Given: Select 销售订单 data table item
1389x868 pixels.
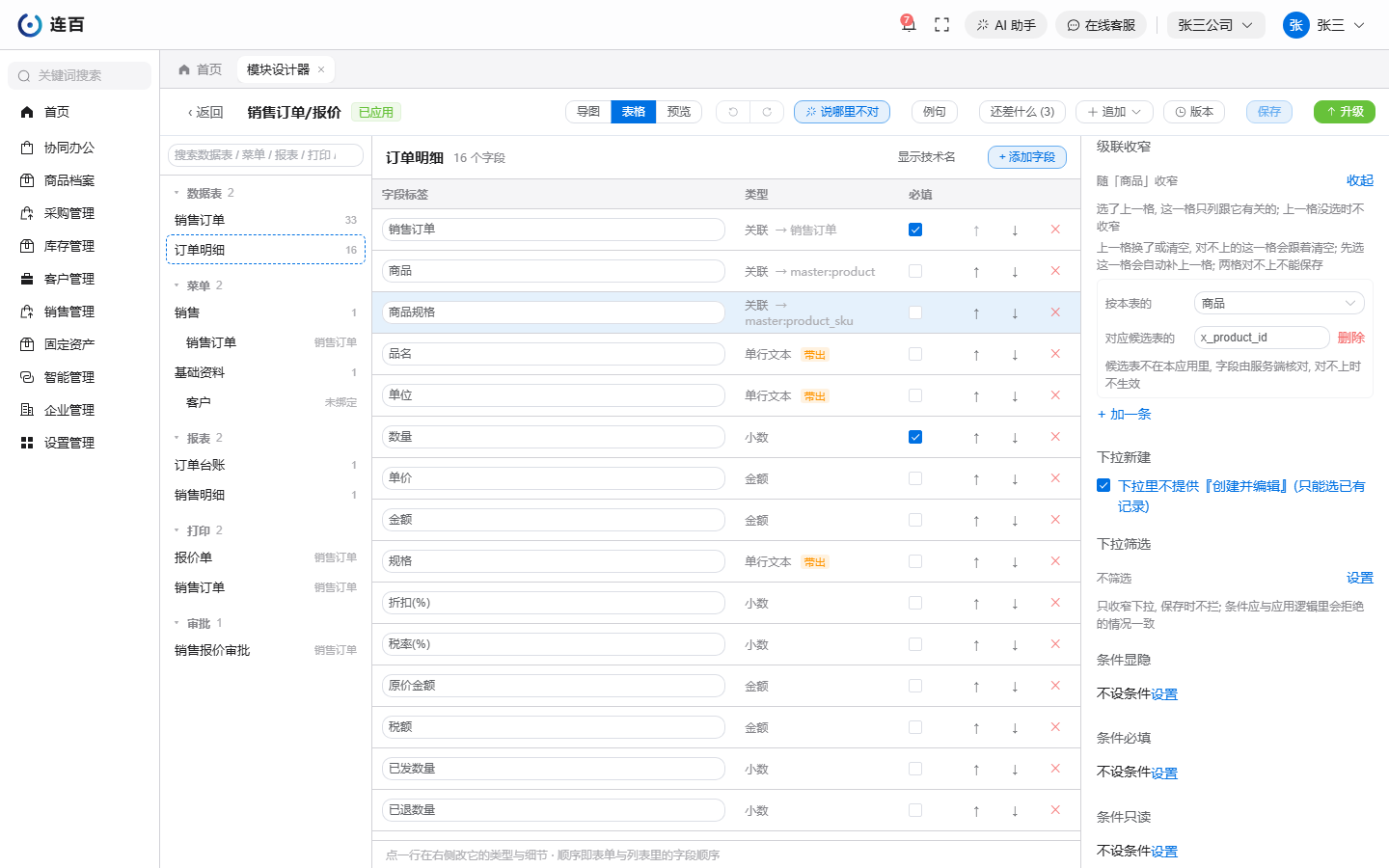Looking at the screenshot, I should [265, 220].
